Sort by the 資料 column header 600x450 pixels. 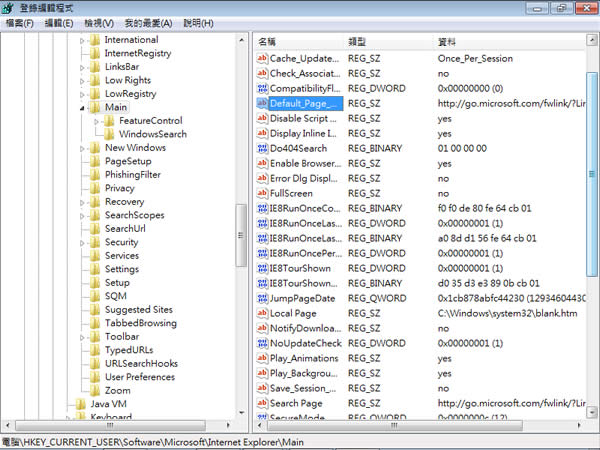(510, 42)
